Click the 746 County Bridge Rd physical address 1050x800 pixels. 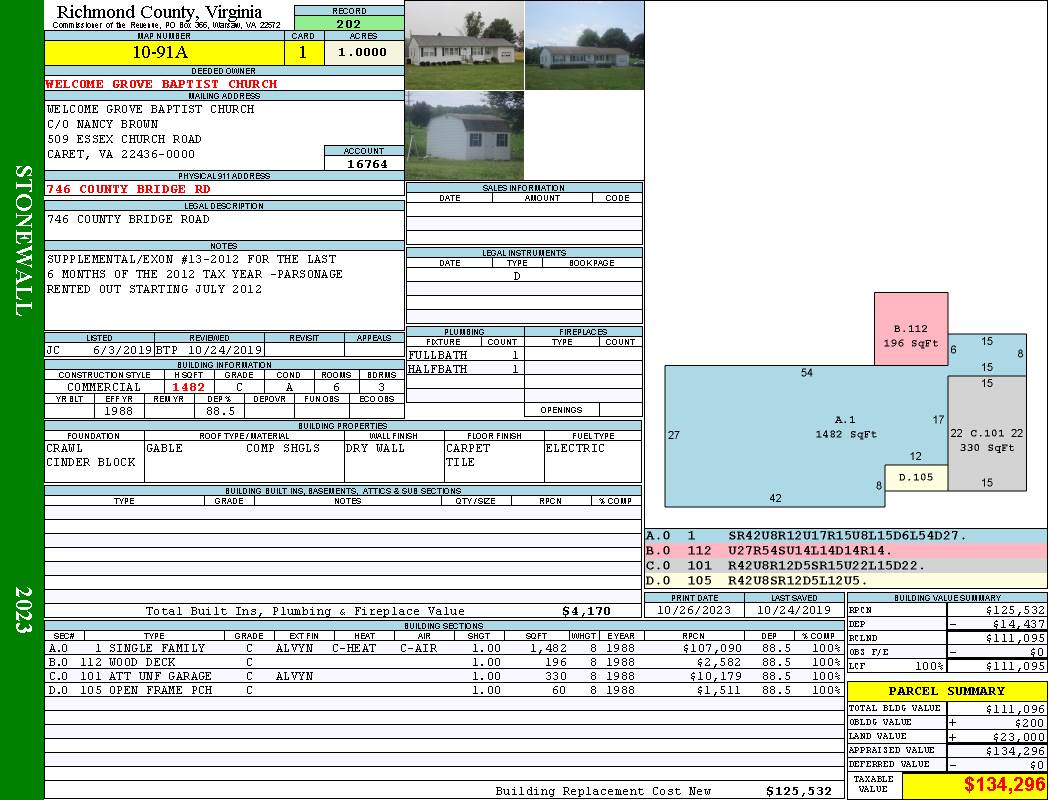[129, 189]
